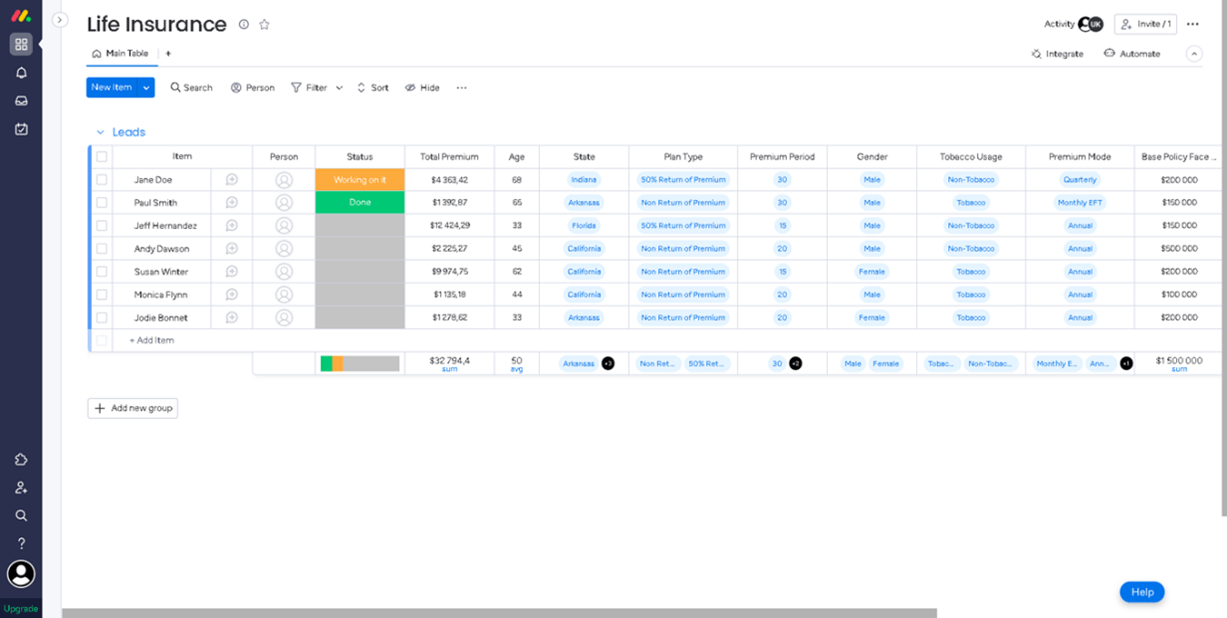Open conversation for Jane Doe

(232, 180)
